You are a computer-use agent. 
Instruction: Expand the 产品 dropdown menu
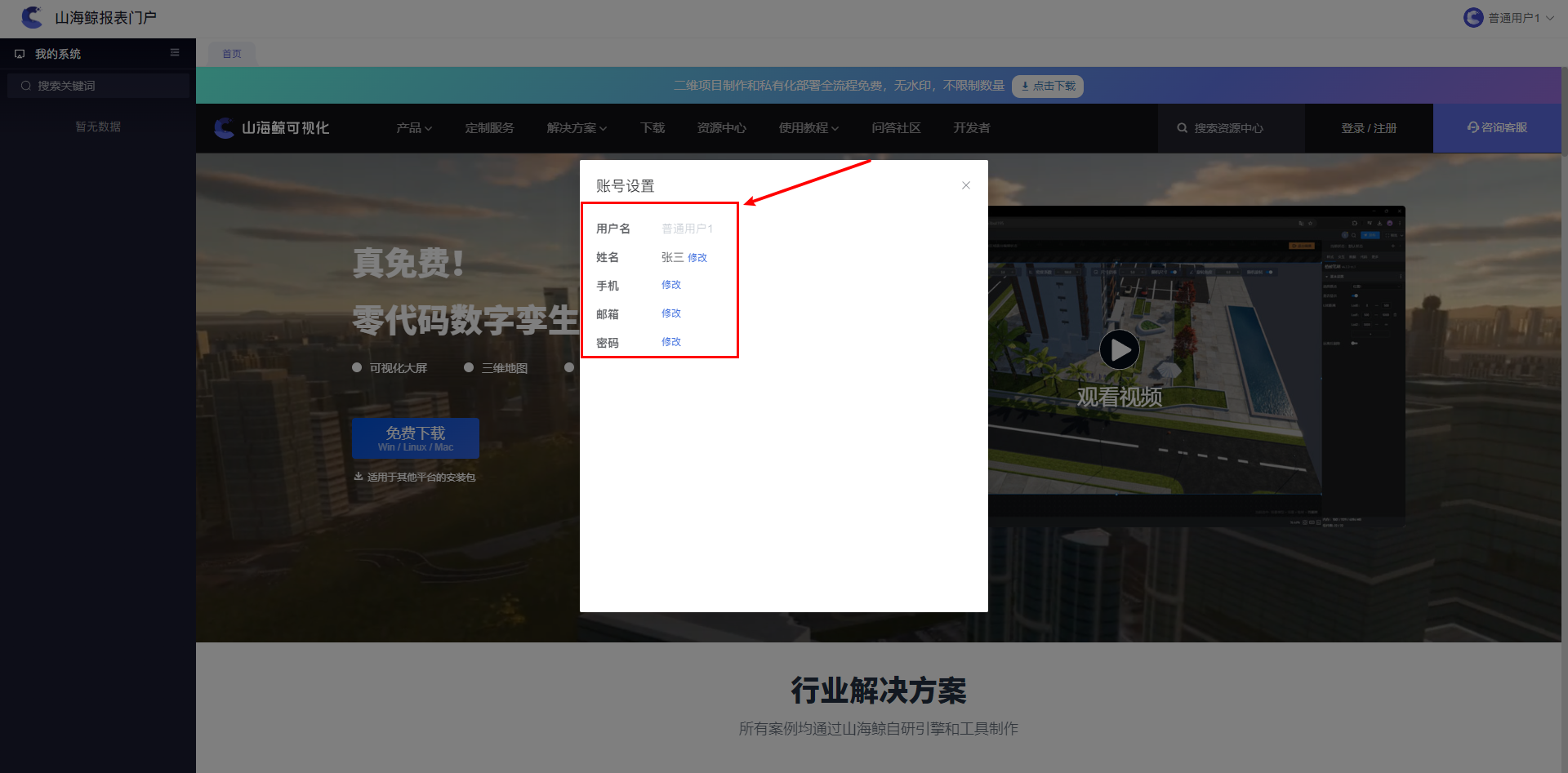click(x=414, y=128)
